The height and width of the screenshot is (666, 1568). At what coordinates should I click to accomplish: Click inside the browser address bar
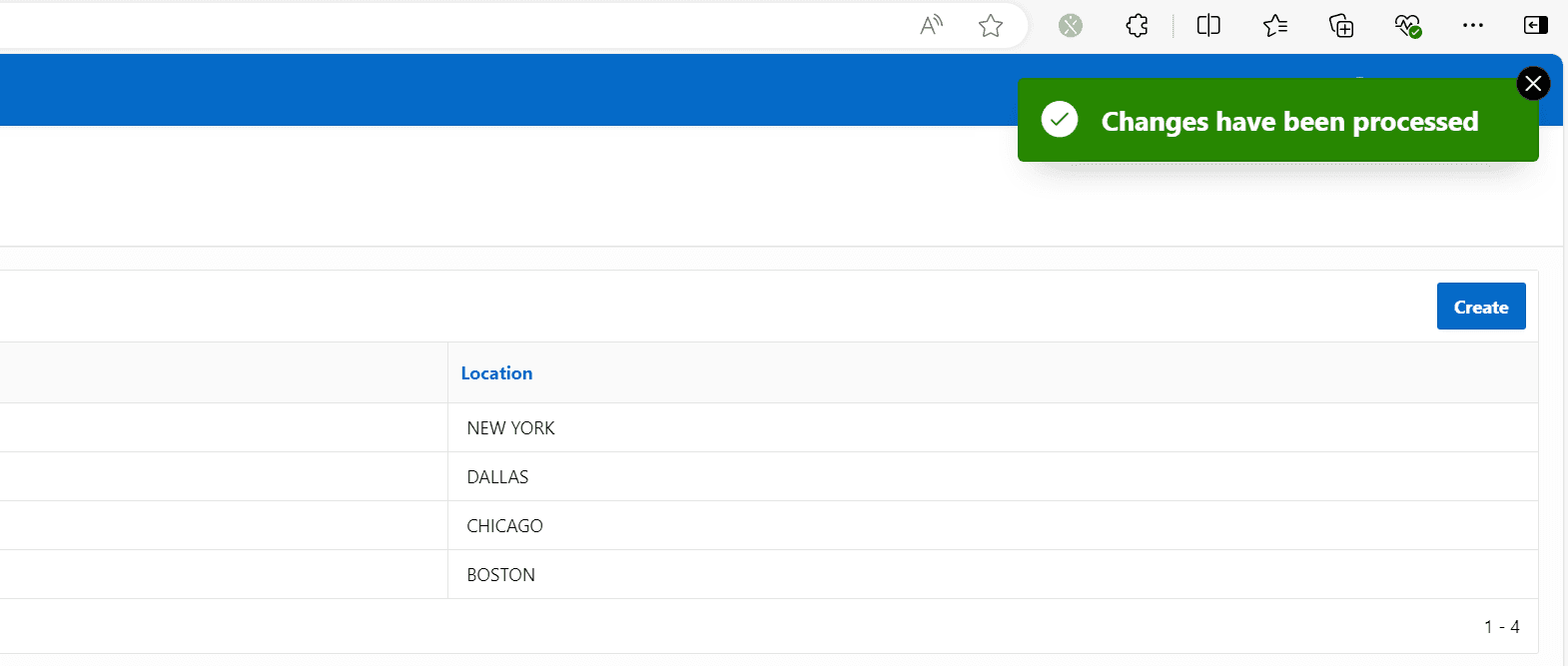449,26
